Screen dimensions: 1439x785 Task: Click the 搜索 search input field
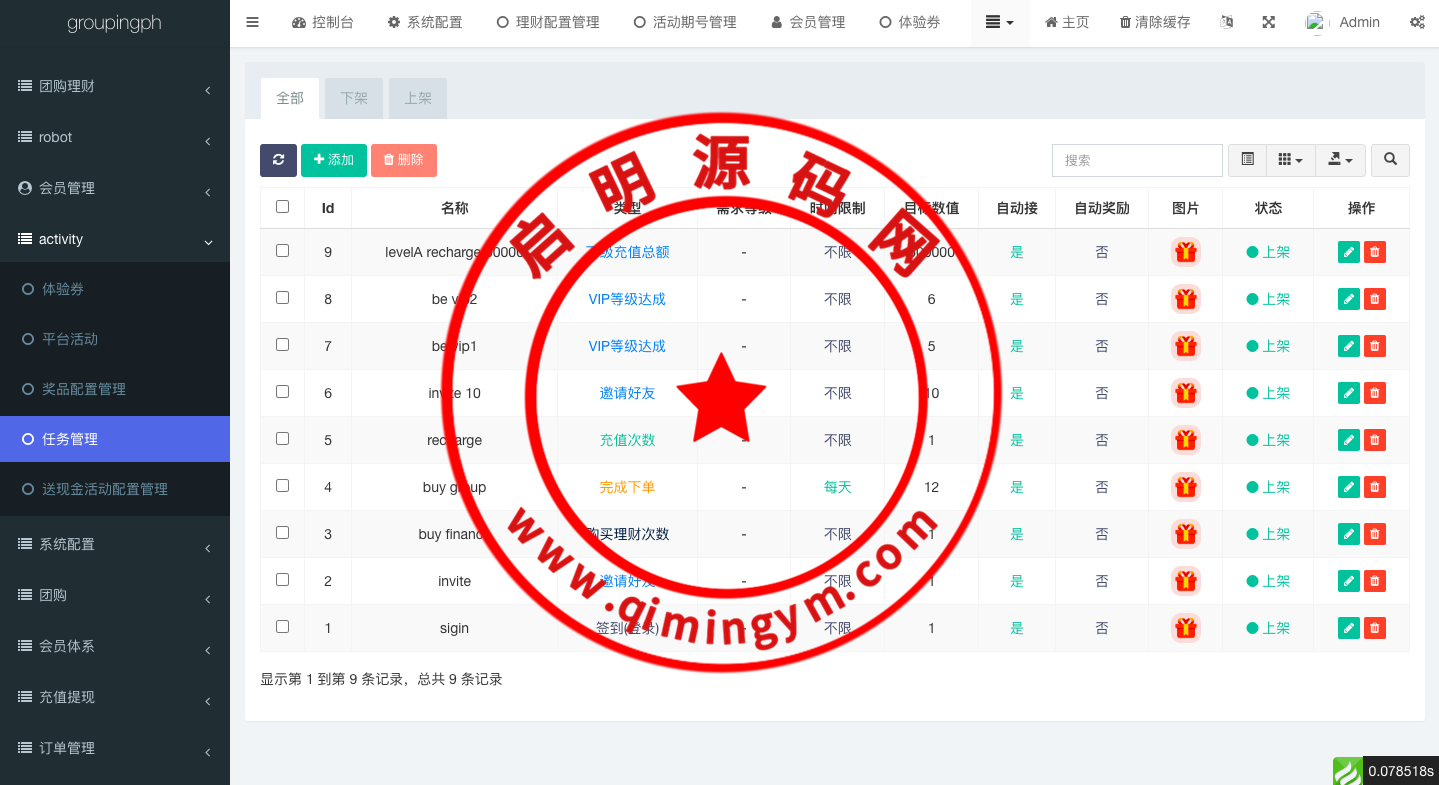click(1137, 160)
